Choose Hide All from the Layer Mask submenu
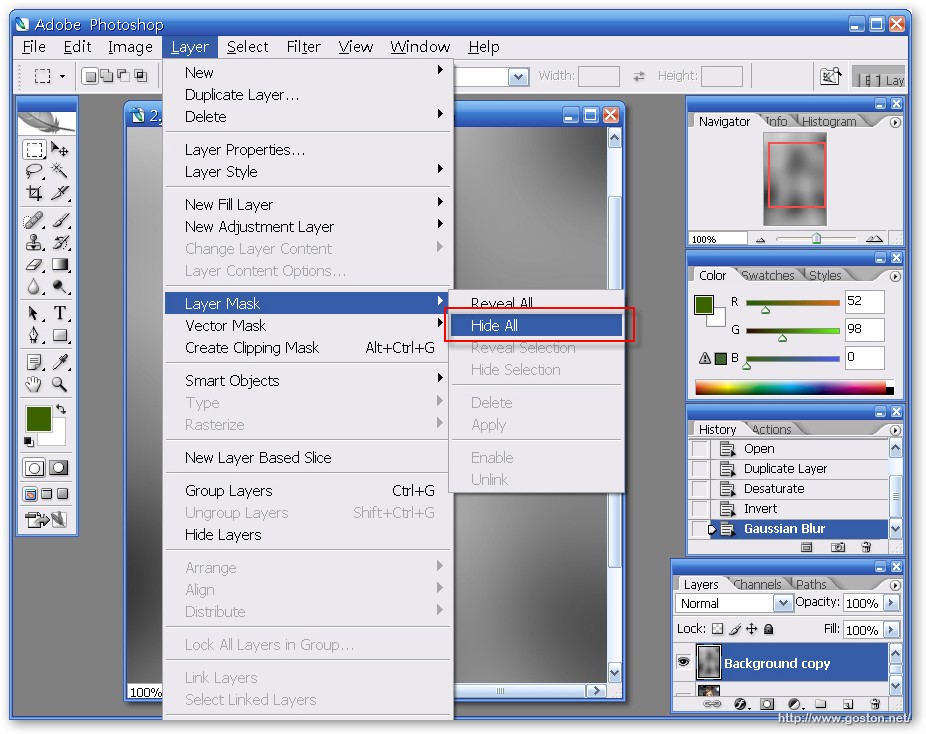This screenshot has height=734, width=926. tap(536, 325)
